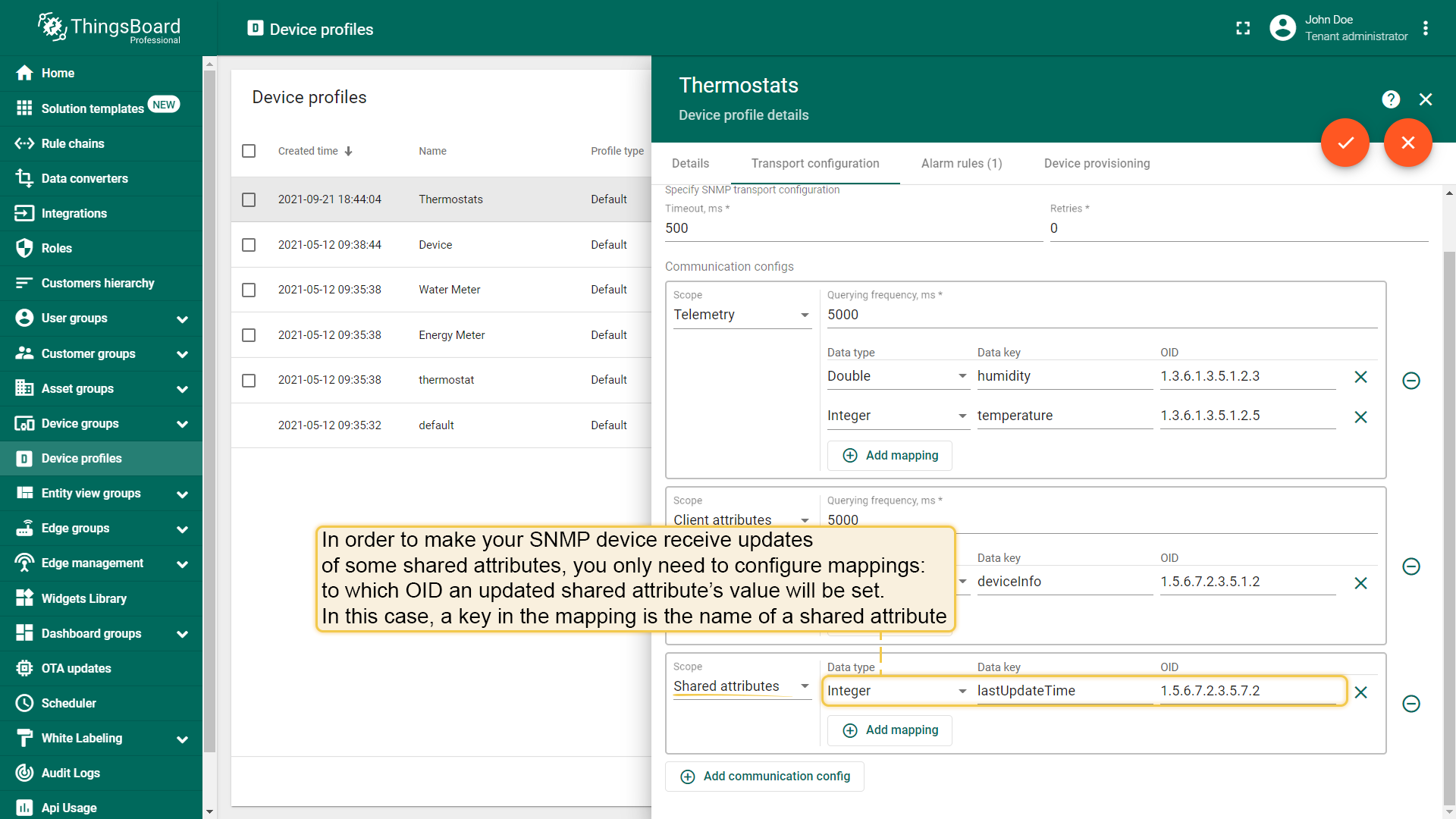Delete the lastUpdateTime mapping row
The image size is (1456, 819).
coord(1360,692)
